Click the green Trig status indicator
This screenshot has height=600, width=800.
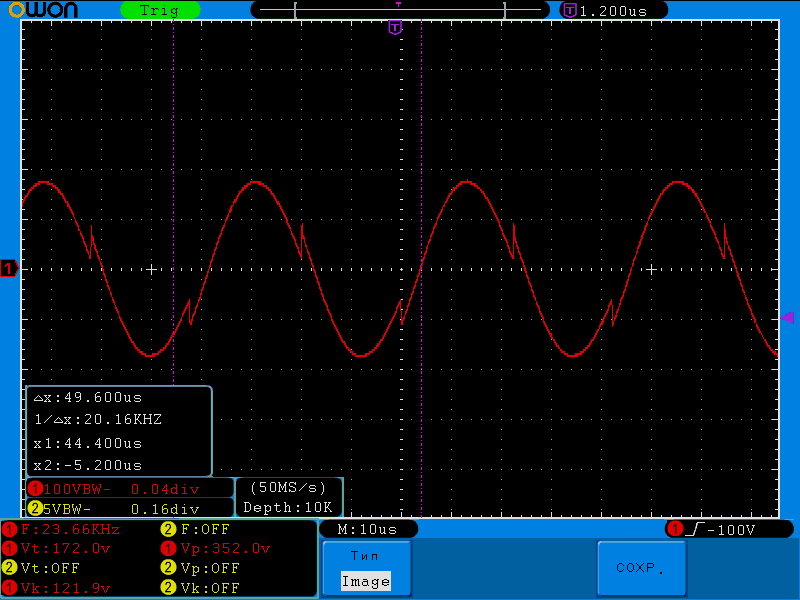click(x=159, y=10)
